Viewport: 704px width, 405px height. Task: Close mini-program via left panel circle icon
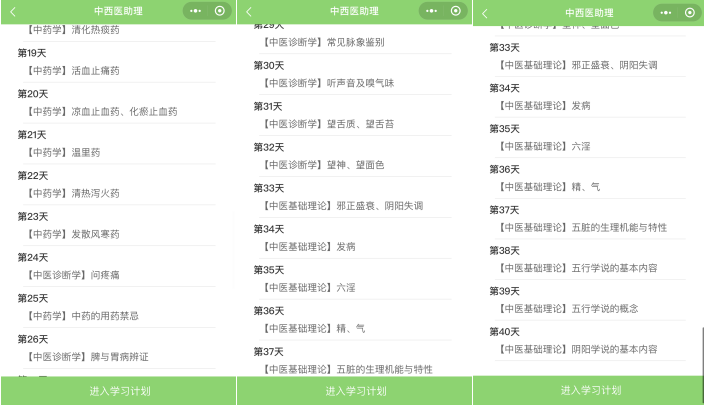(x=221, y=11)
